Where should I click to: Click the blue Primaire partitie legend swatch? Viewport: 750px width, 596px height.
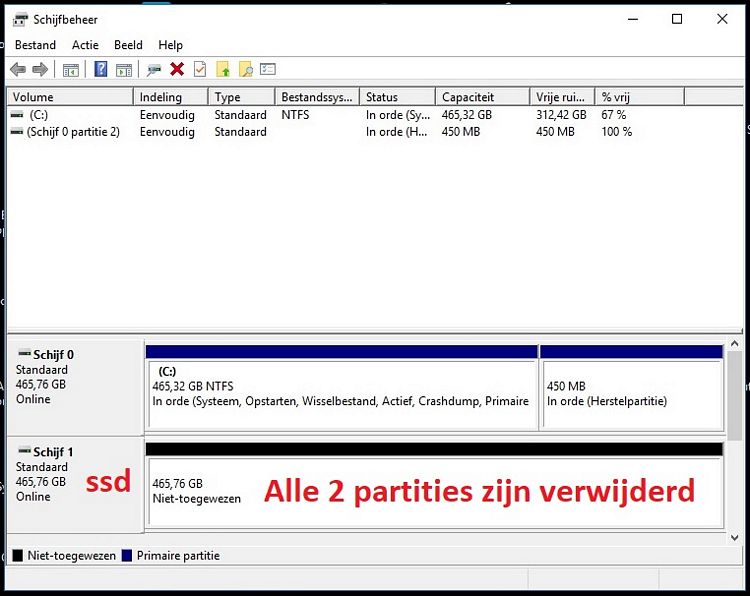127,555
